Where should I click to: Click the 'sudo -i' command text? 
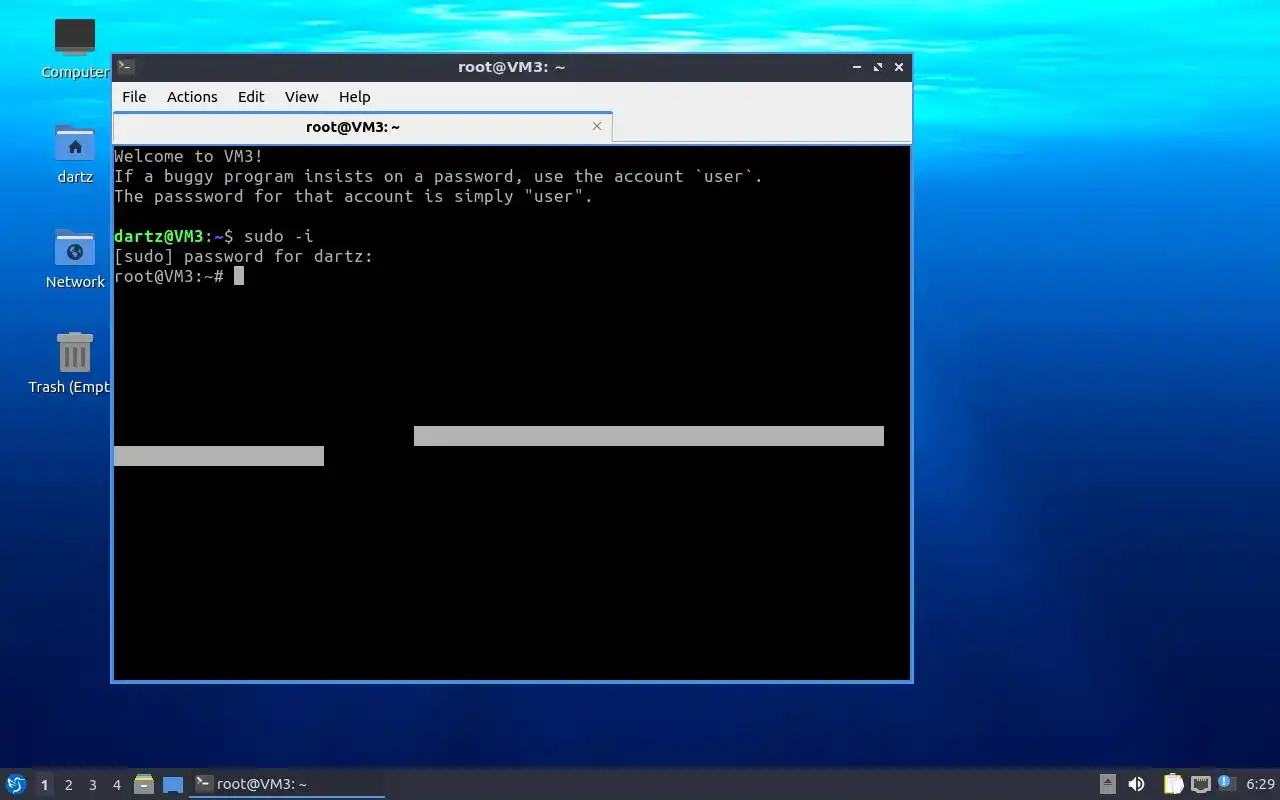pos(278,236)
